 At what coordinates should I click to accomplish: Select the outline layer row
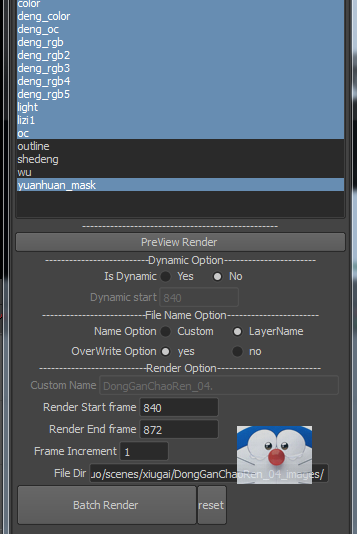click(x=180, y=146)
